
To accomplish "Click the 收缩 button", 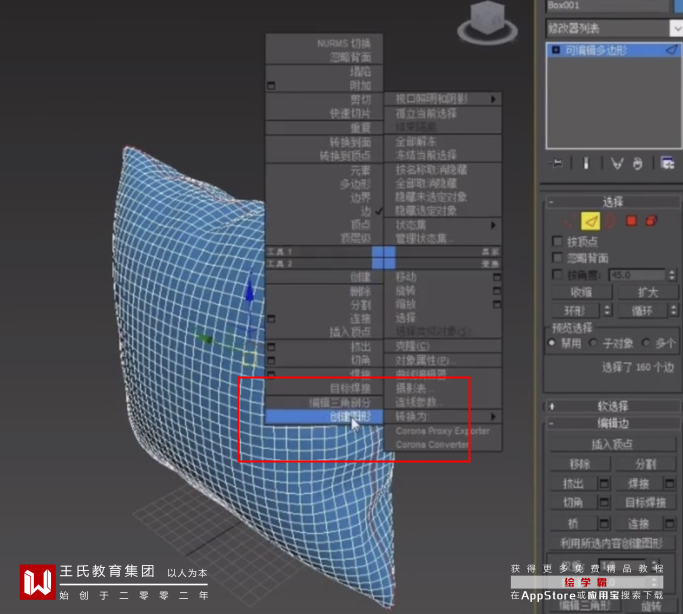I will pos(582,292).
